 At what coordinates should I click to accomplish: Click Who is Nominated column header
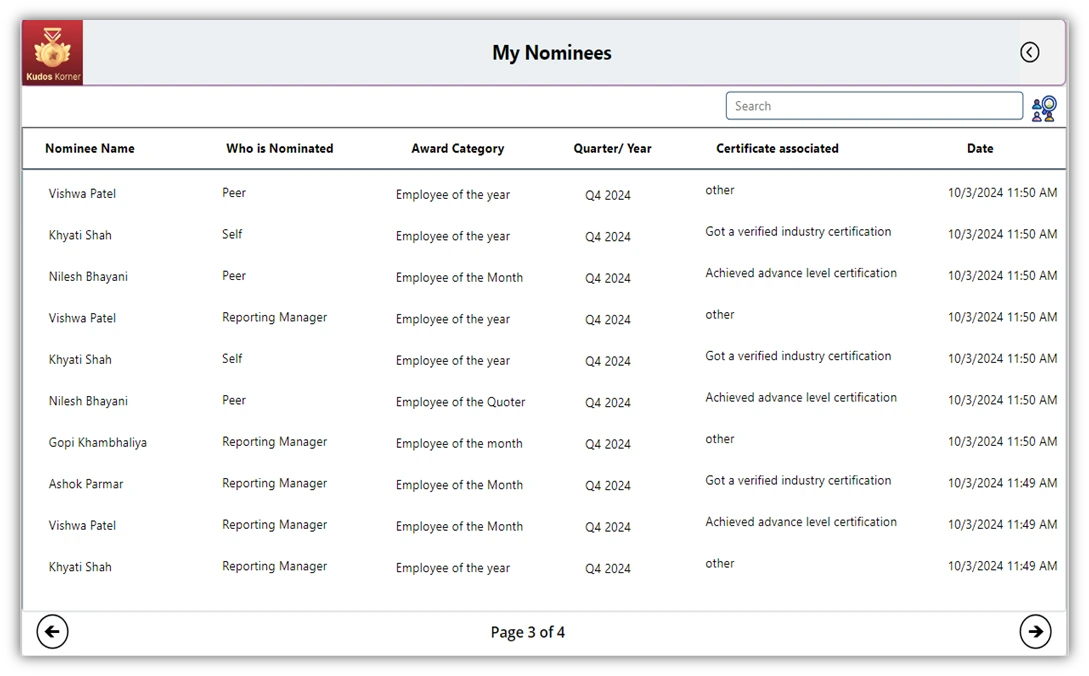coord(279,148)
